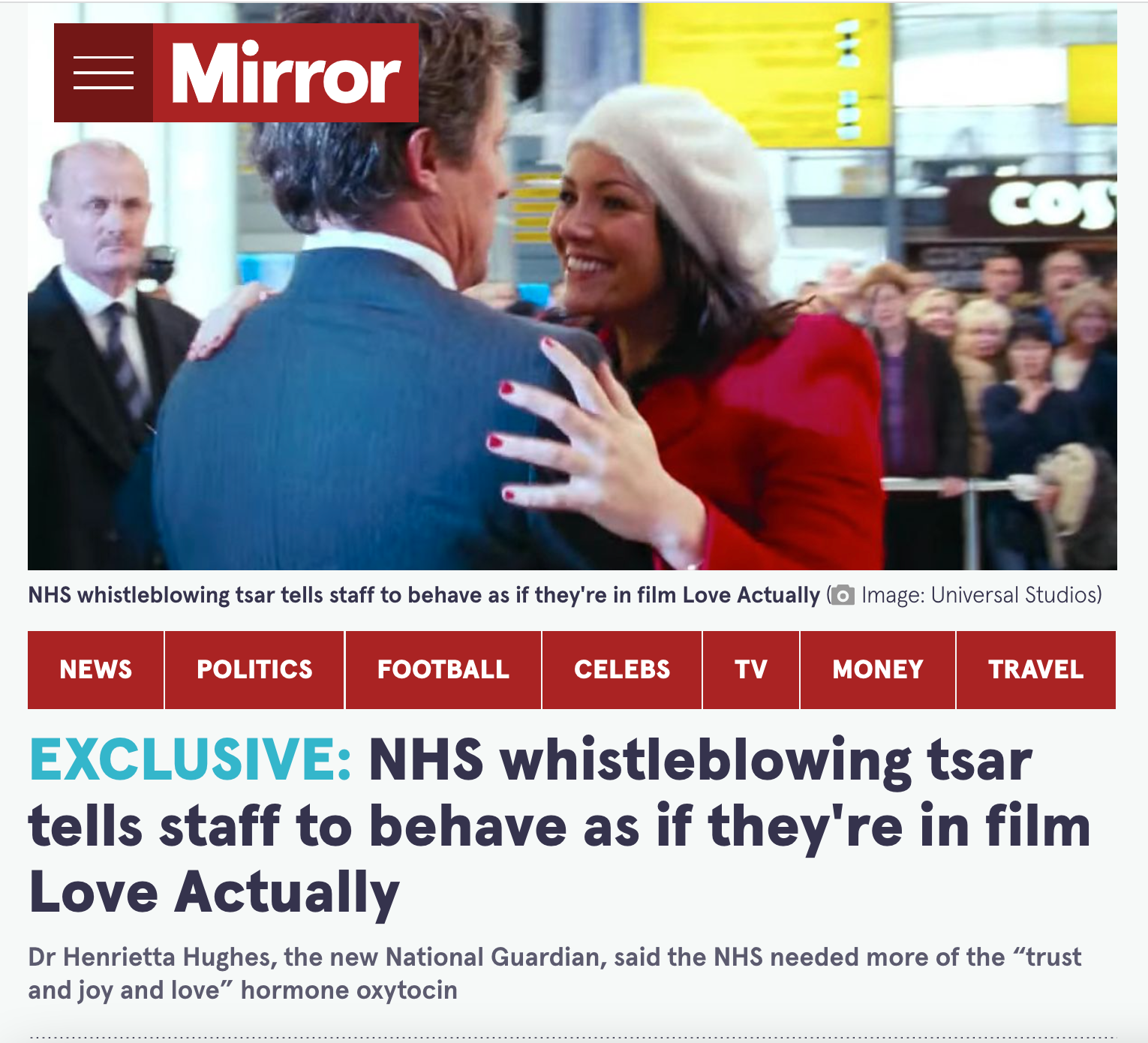This screenshot has width=1148, height=1043.
Task: Click the NHS whistleblowing tsar headline
Action: (559, 825)
